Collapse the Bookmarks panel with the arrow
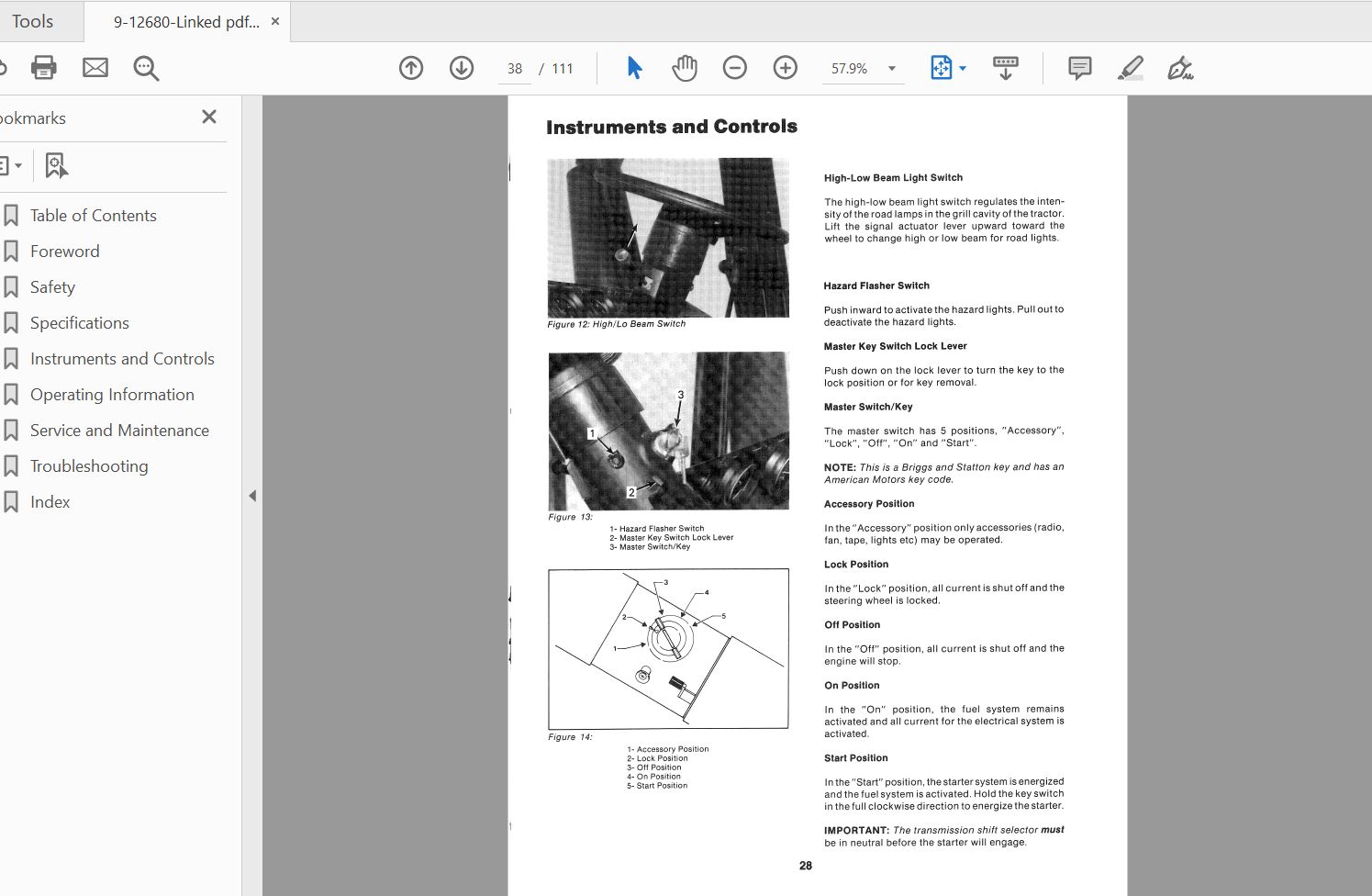Screen dimensions: 1372x896 click(x=252, y=494)
